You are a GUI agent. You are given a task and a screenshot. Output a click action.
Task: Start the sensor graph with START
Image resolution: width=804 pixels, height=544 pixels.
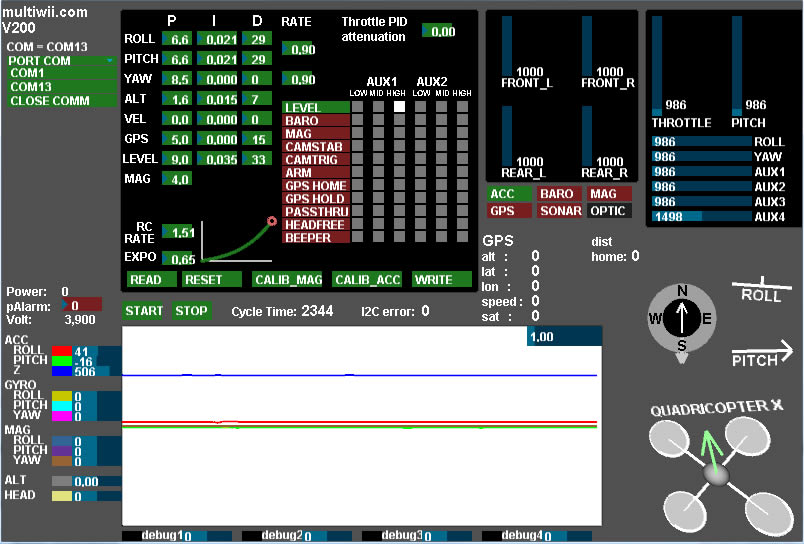tap(144, 310)
